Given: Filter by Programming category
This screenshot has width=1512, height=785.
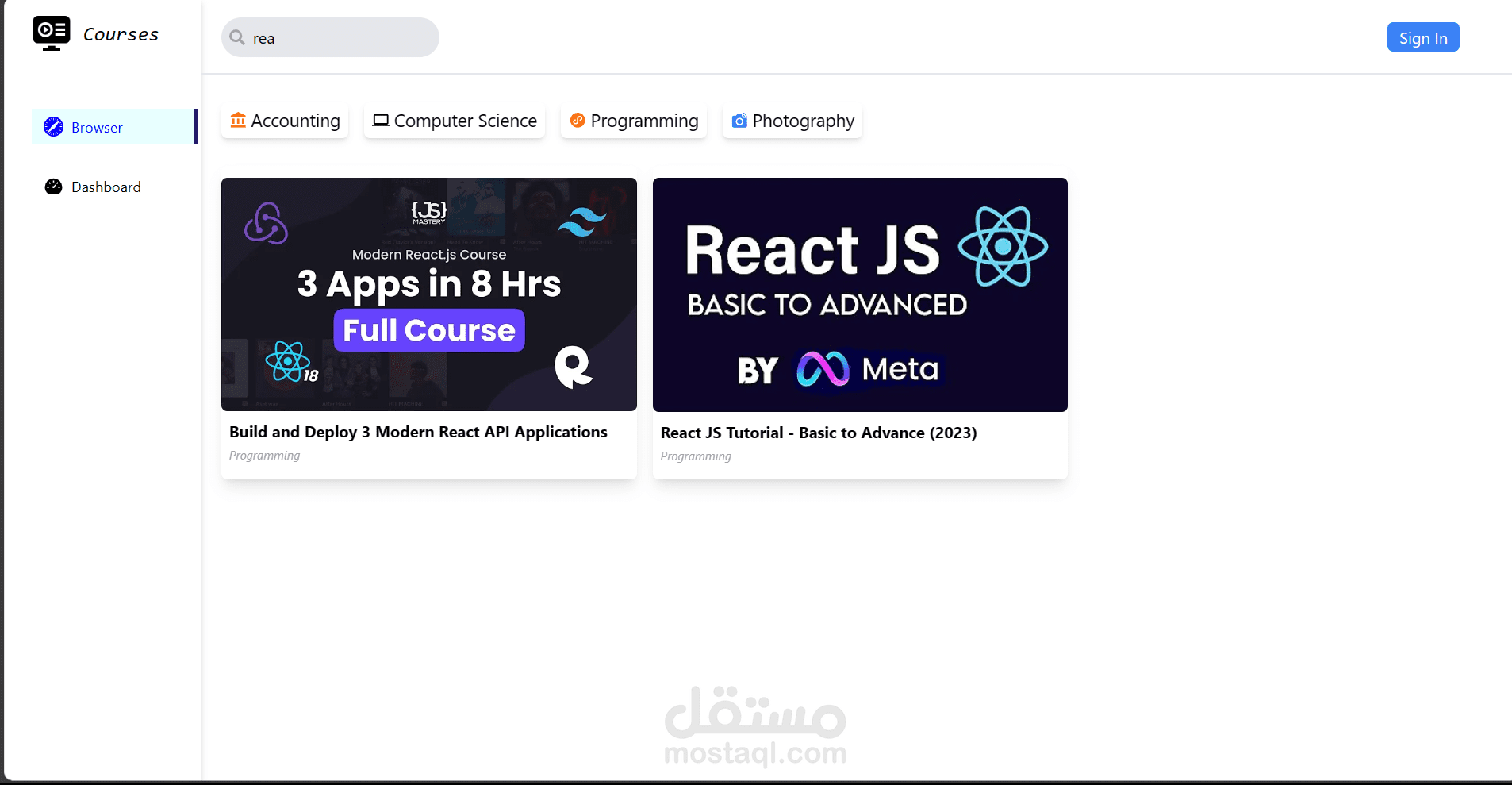Looking at the screenshot, I should [634, 121].
